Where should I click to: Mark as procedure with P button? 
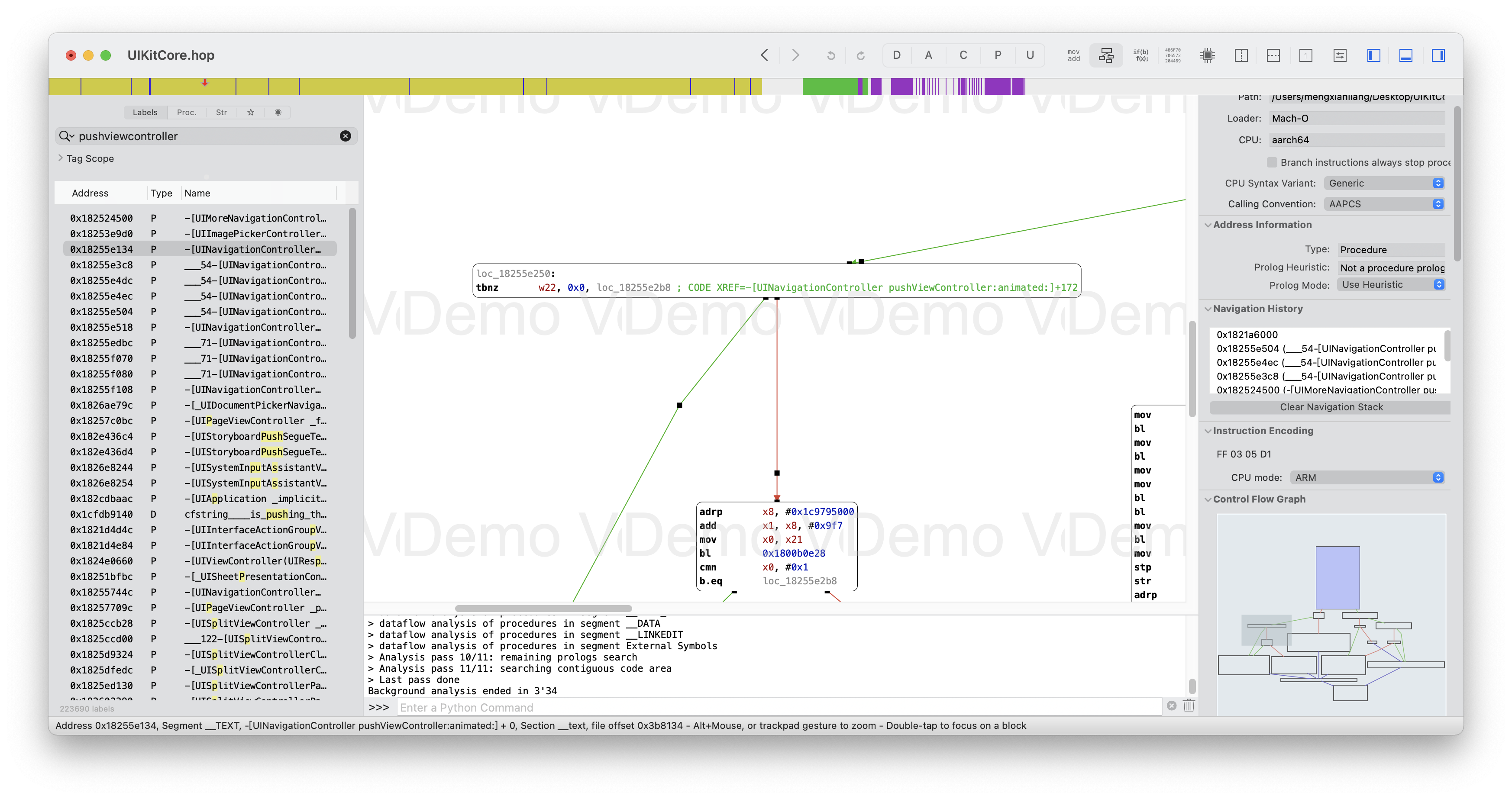pyautogui.click(x=997, y=55)
